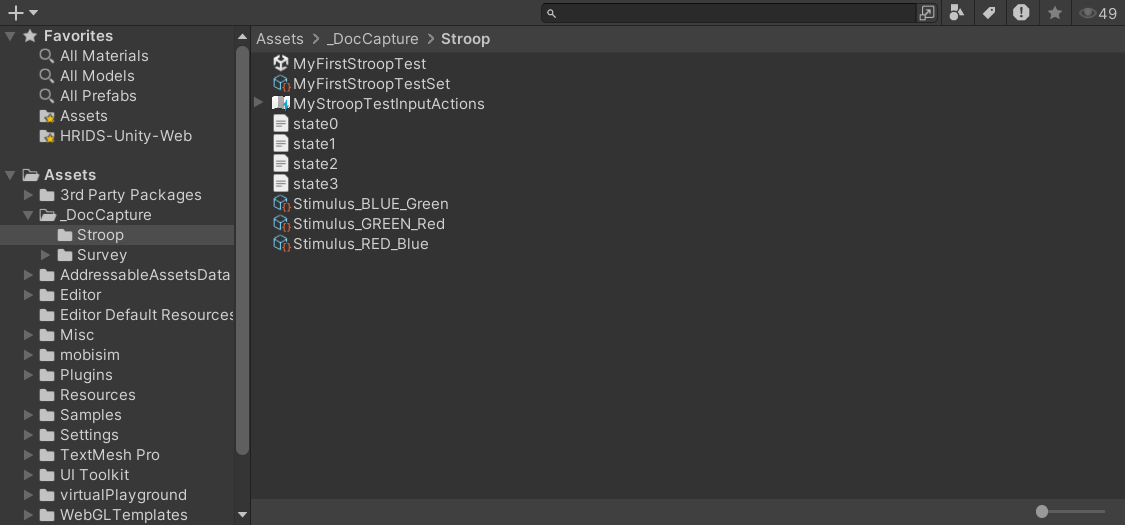Collapse the Favorites section

click(x=10, y=36)
